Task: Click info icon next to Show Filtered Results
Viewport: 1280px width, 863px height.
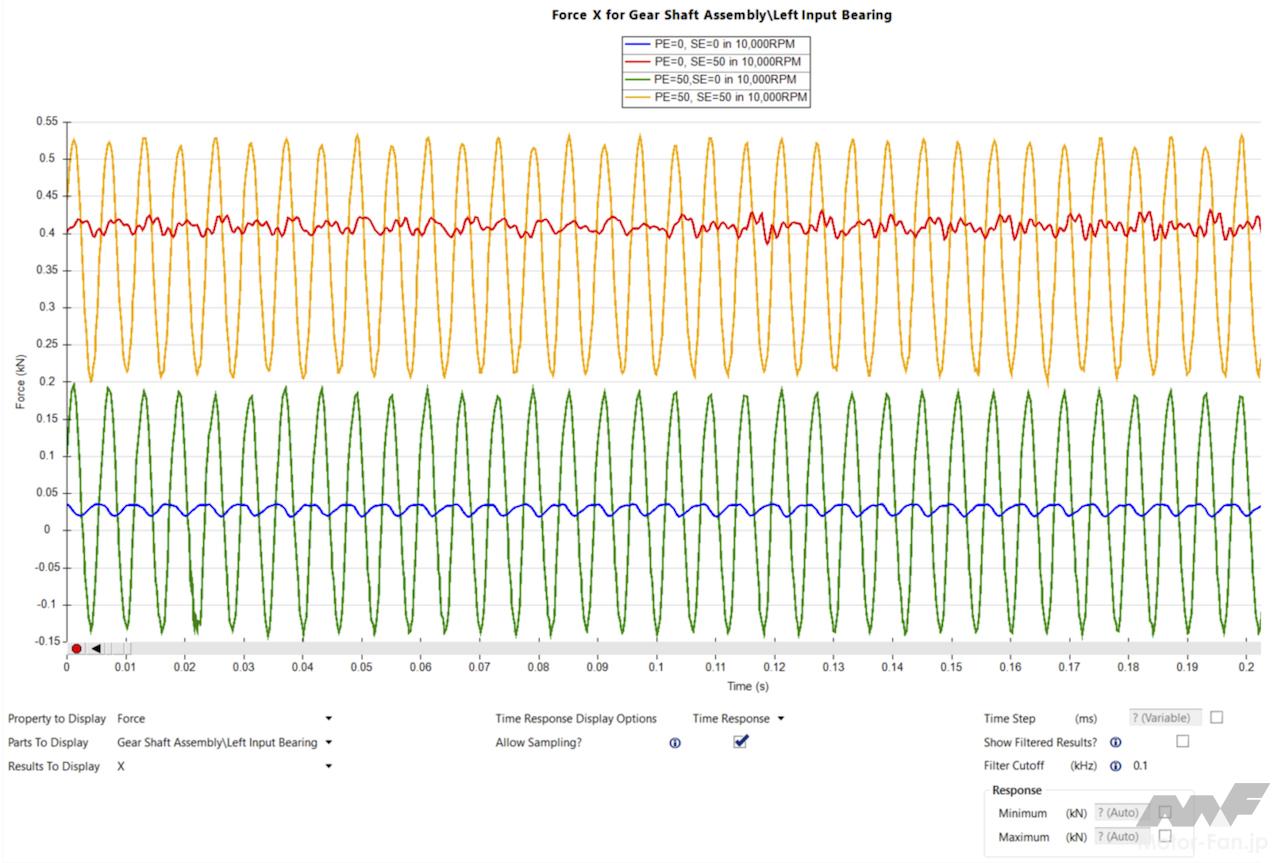Action: [x=1115, y=742]
